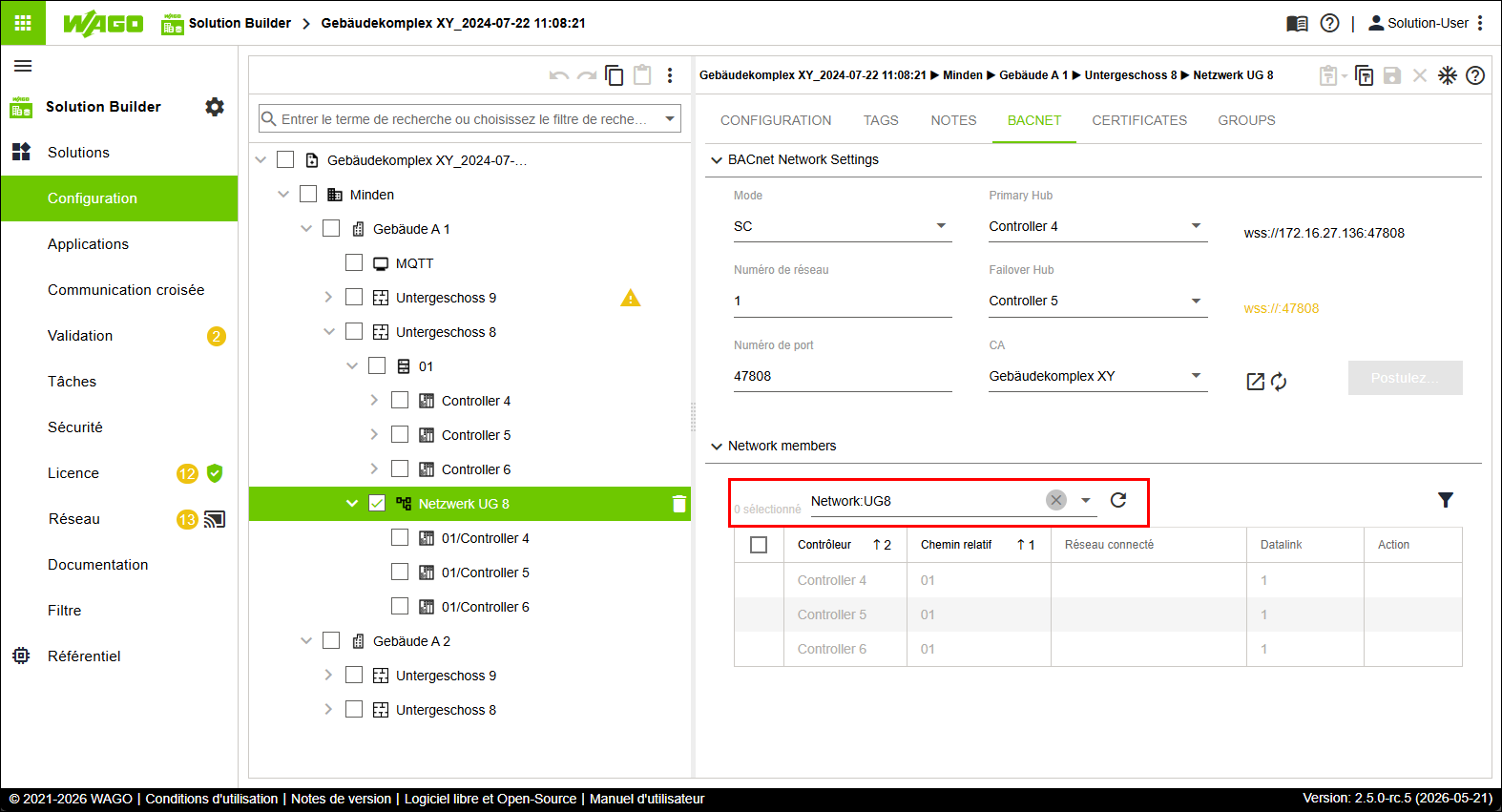Viewport: 1502px width, 812px height.
Task: Undo the last tree action
Action: tap(559, 75)
